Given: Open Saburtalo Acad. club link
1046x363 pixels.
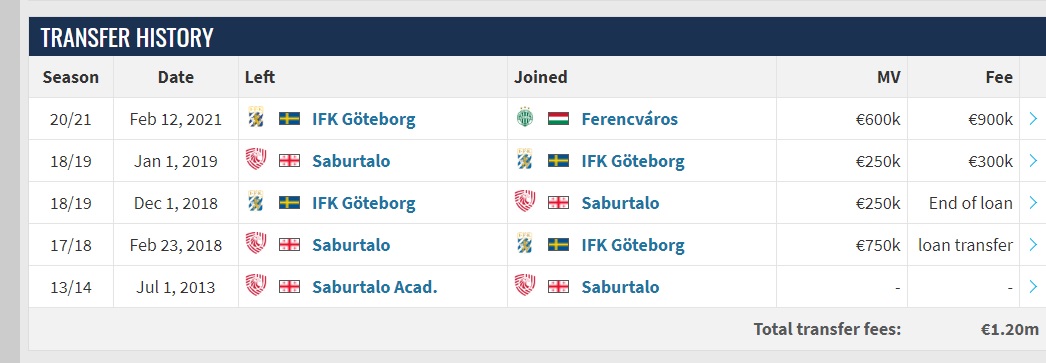Looking at the screenshot, I should click(x=375, y=286).
